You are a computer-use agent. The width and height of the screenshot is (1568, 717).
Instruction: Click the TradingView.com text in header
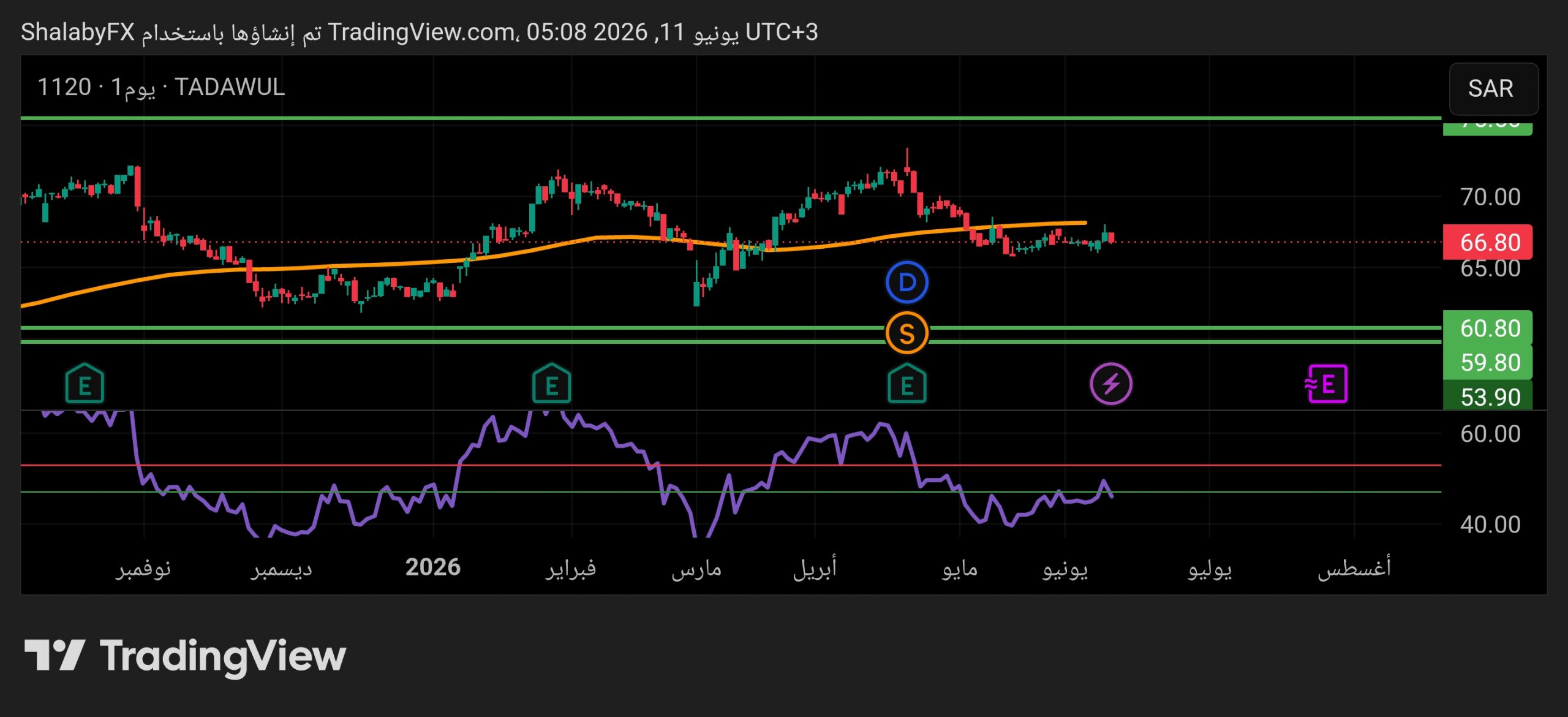[x=421, y=32]
